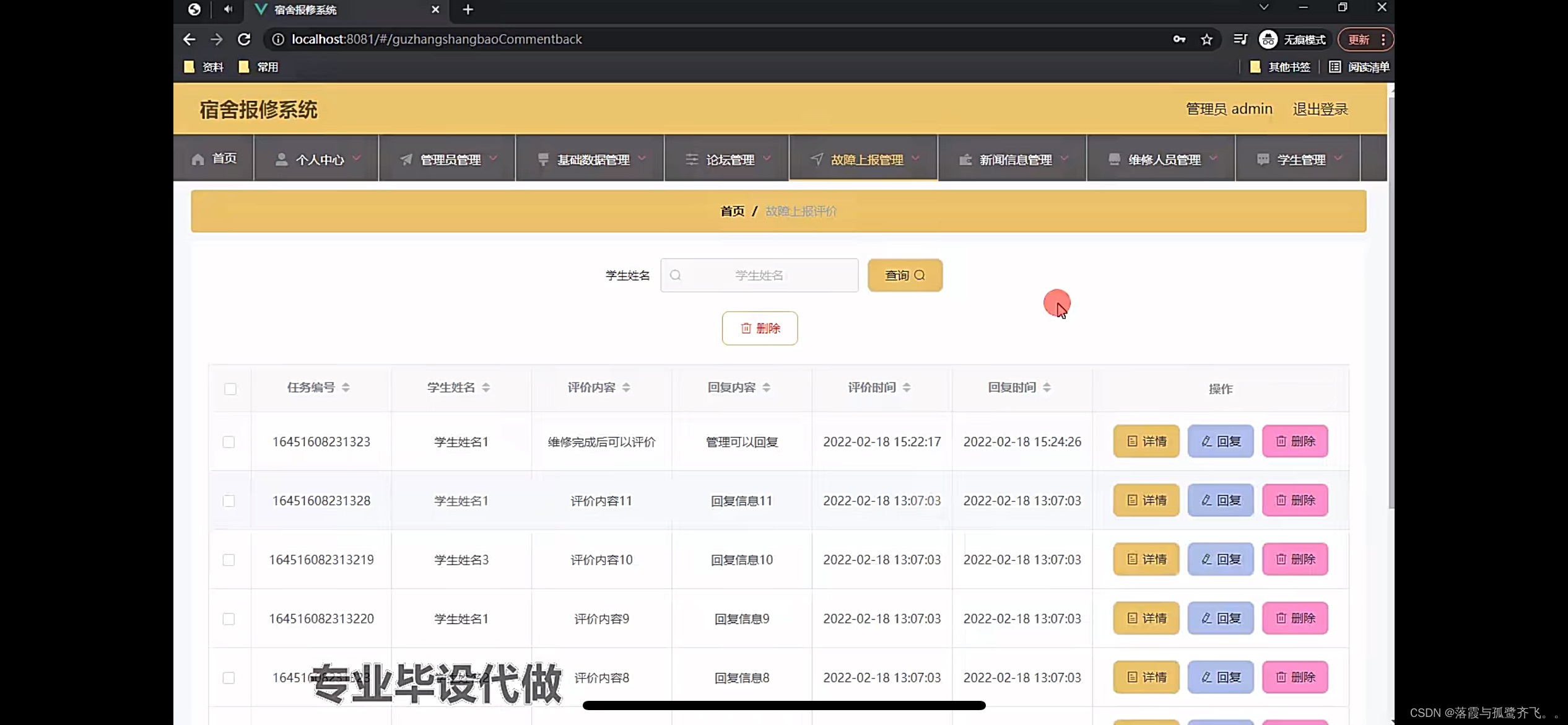The height and width of the screenshot is (725, 1568).
Task: Expand the 新闻信息管理 menu
Action: point(1013,159)
